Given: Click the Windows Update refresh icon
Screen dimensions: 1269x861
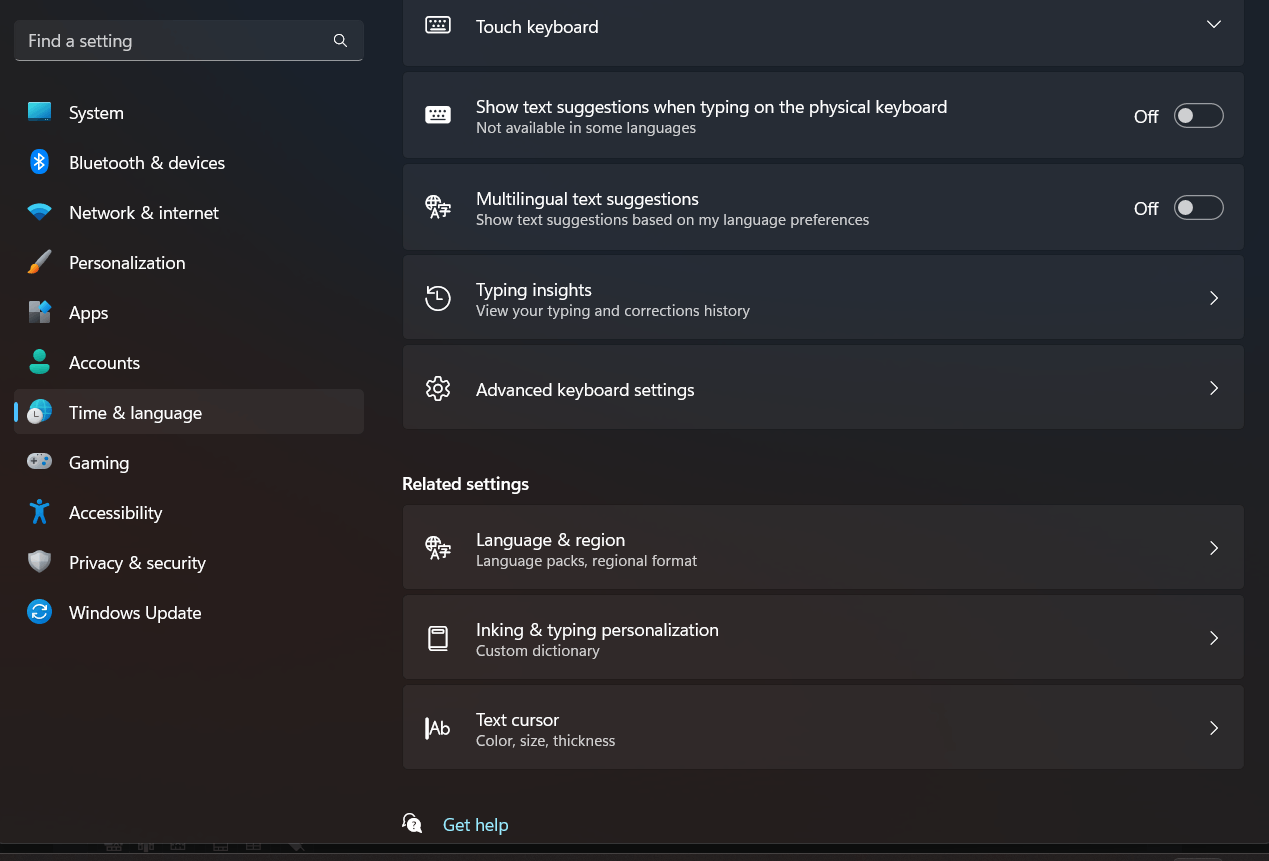Looking at the screenshot, I should point(39,612).
